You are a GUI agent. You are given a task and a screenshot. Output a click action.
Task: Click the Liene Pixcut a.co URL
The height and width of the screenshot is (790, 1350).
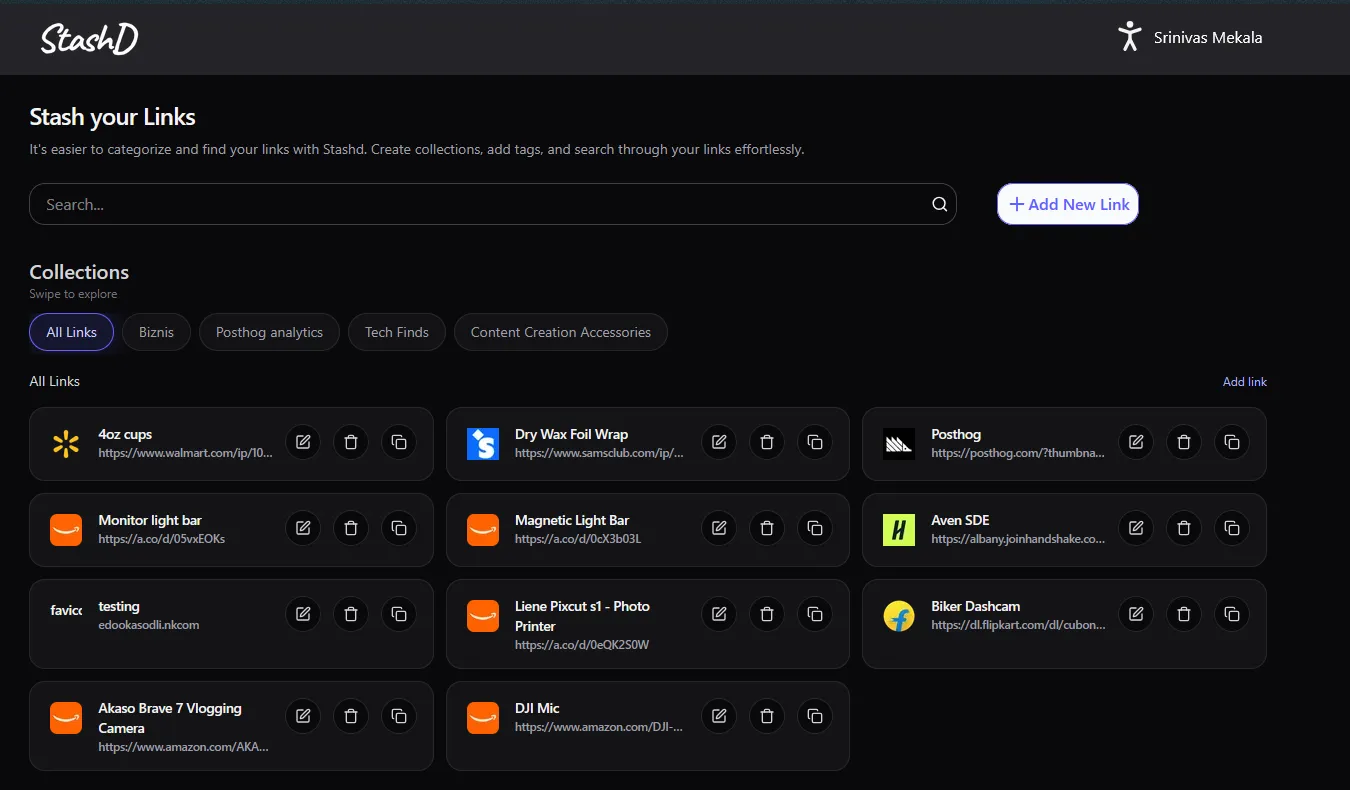tap(582, 645)
